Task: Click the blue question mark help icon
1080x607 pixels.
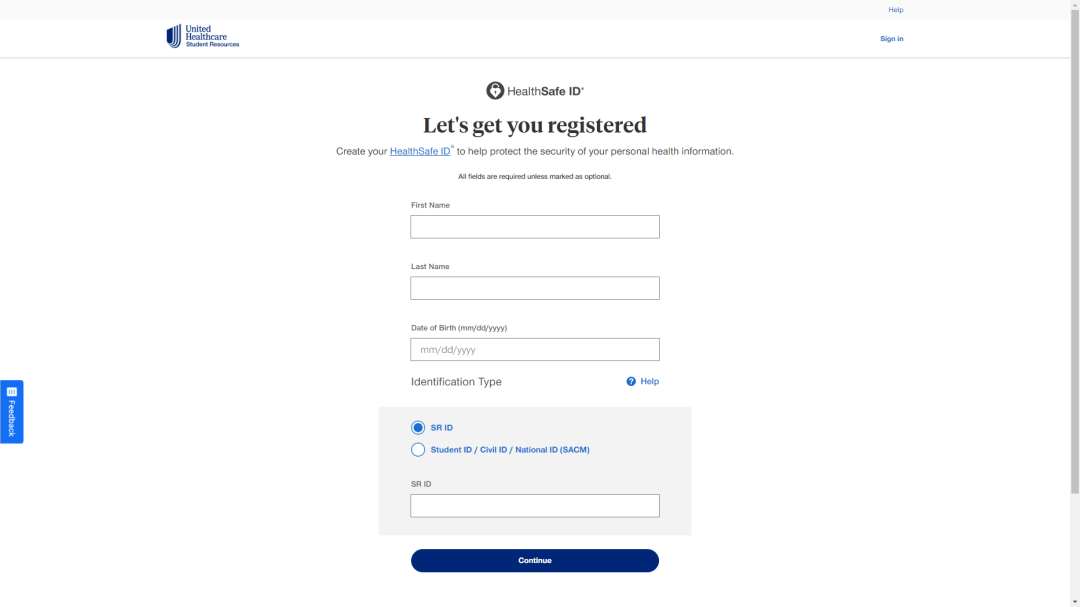Action: (631, 381)
